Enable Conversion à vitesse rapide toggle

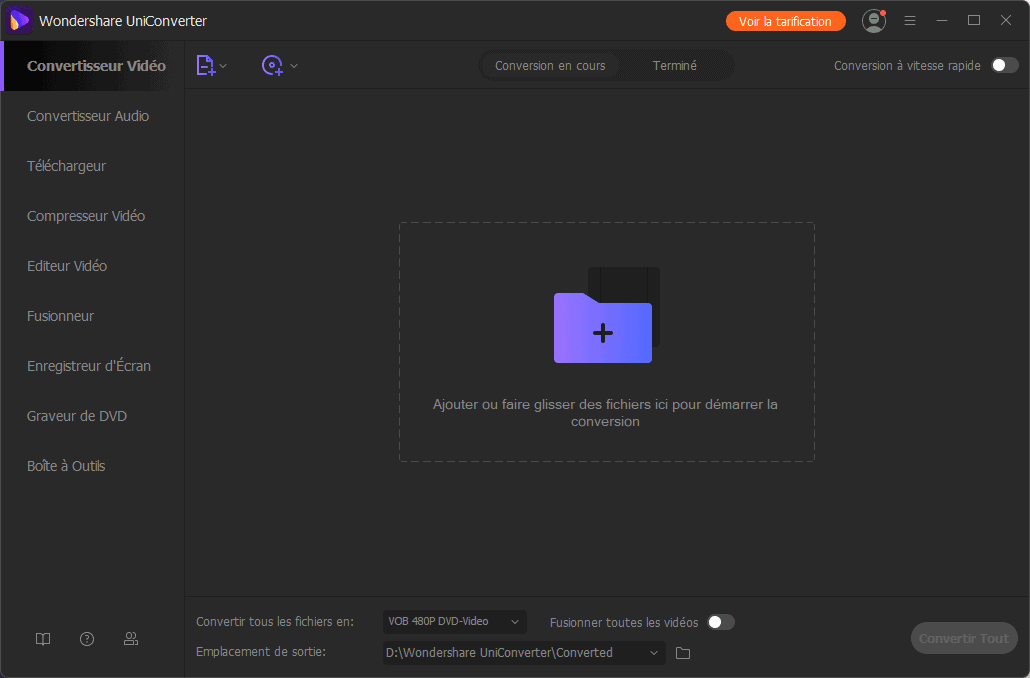click(x=1004, y=65)
